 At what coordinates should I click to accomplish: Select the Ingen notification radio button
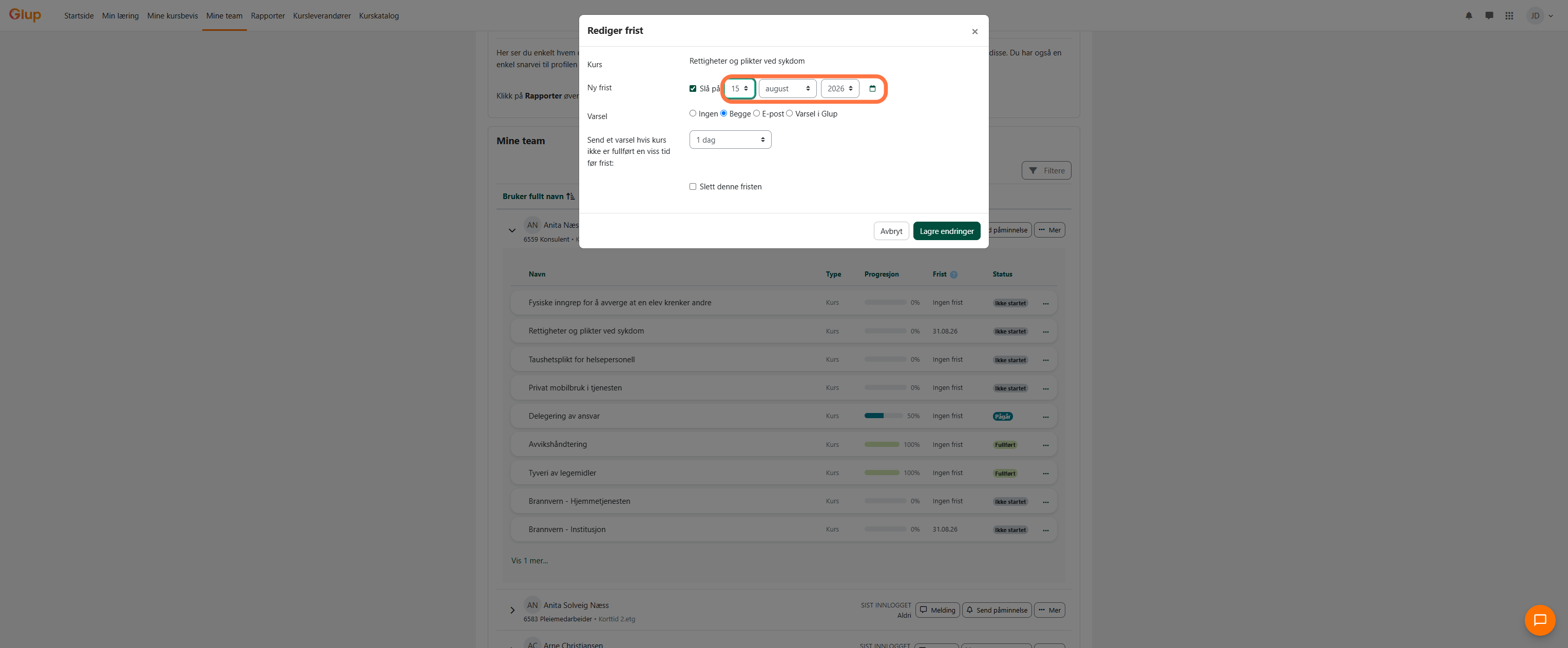click(x=692, y=113)
